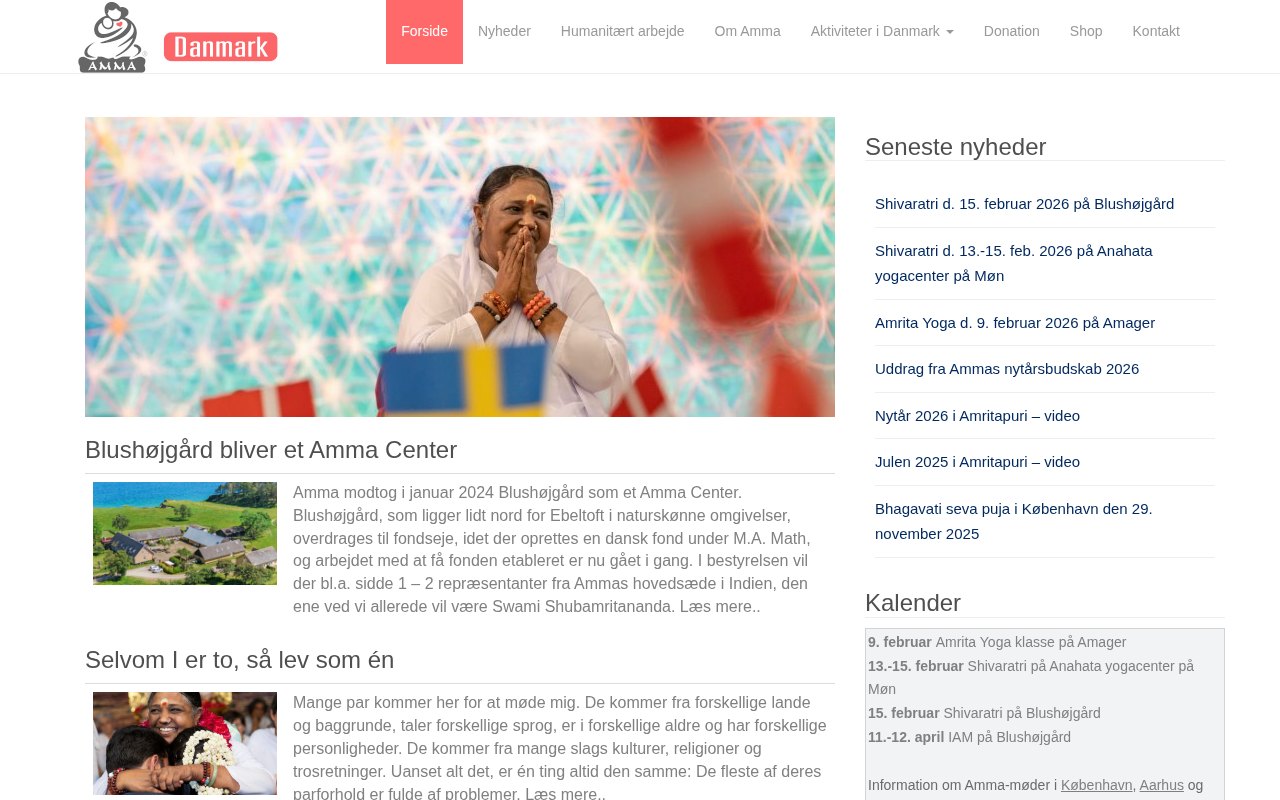The height and width of the screenshot is (800, 1280).
Task: Read Shivaratri 15. februar Blushøjgård news
Action: pyautogui.click(x=1024, y=204)
